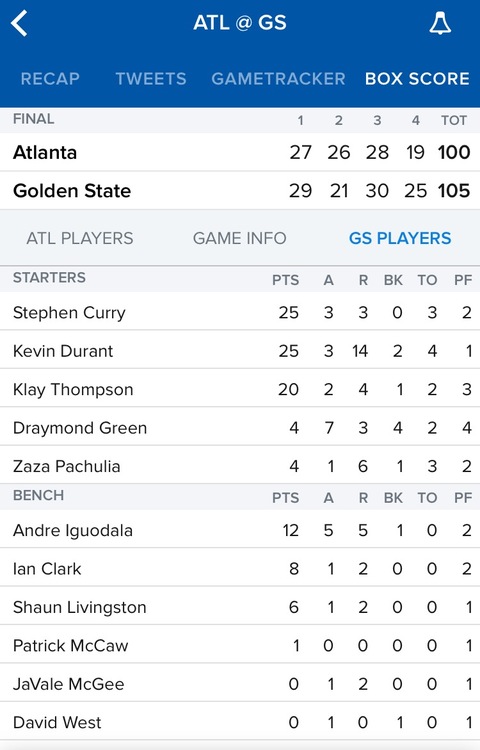
Task: Tap the back arrow icon
Action: point(20,23)
